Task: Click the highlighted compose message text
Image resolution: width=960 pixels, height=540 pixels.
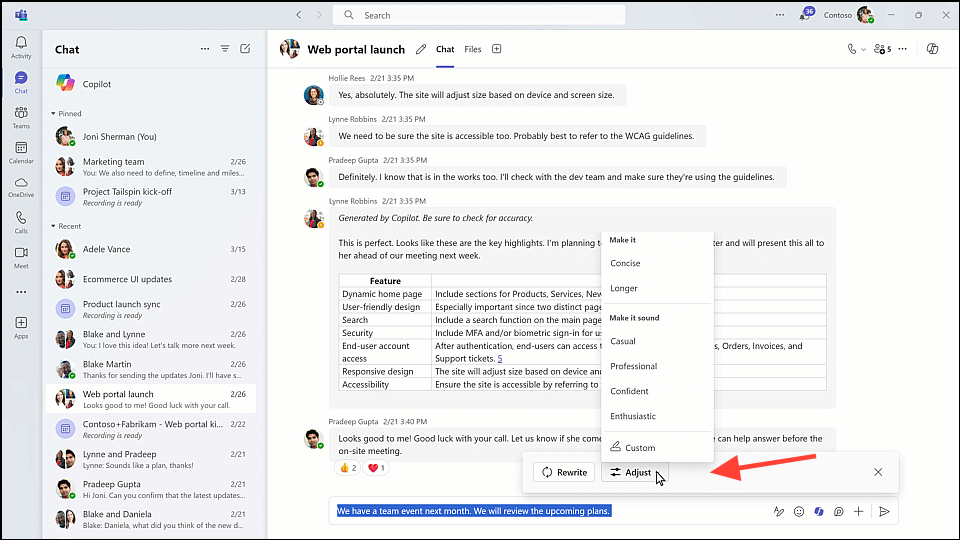Action: [x=474, y=511]
